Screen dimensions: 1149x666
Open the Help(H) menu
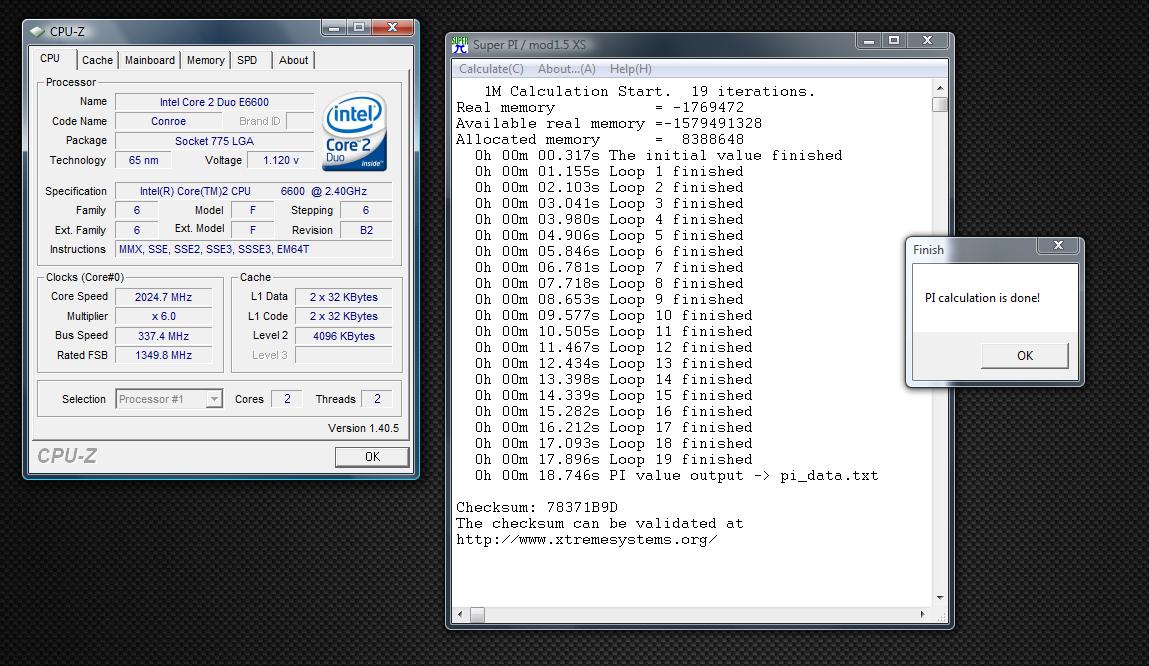coord(630,69)
